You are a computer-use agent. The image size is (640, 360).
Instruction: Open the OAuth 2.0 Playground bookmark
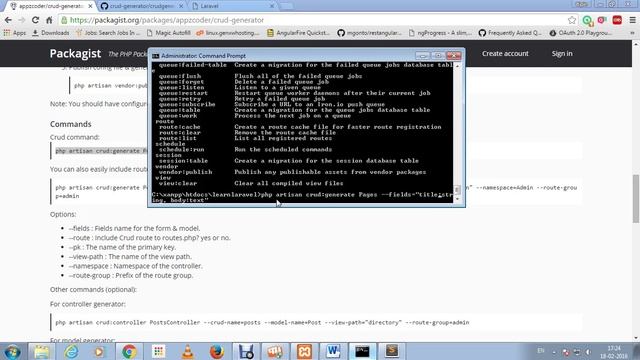pyautogui.click(x=582, y=33)
